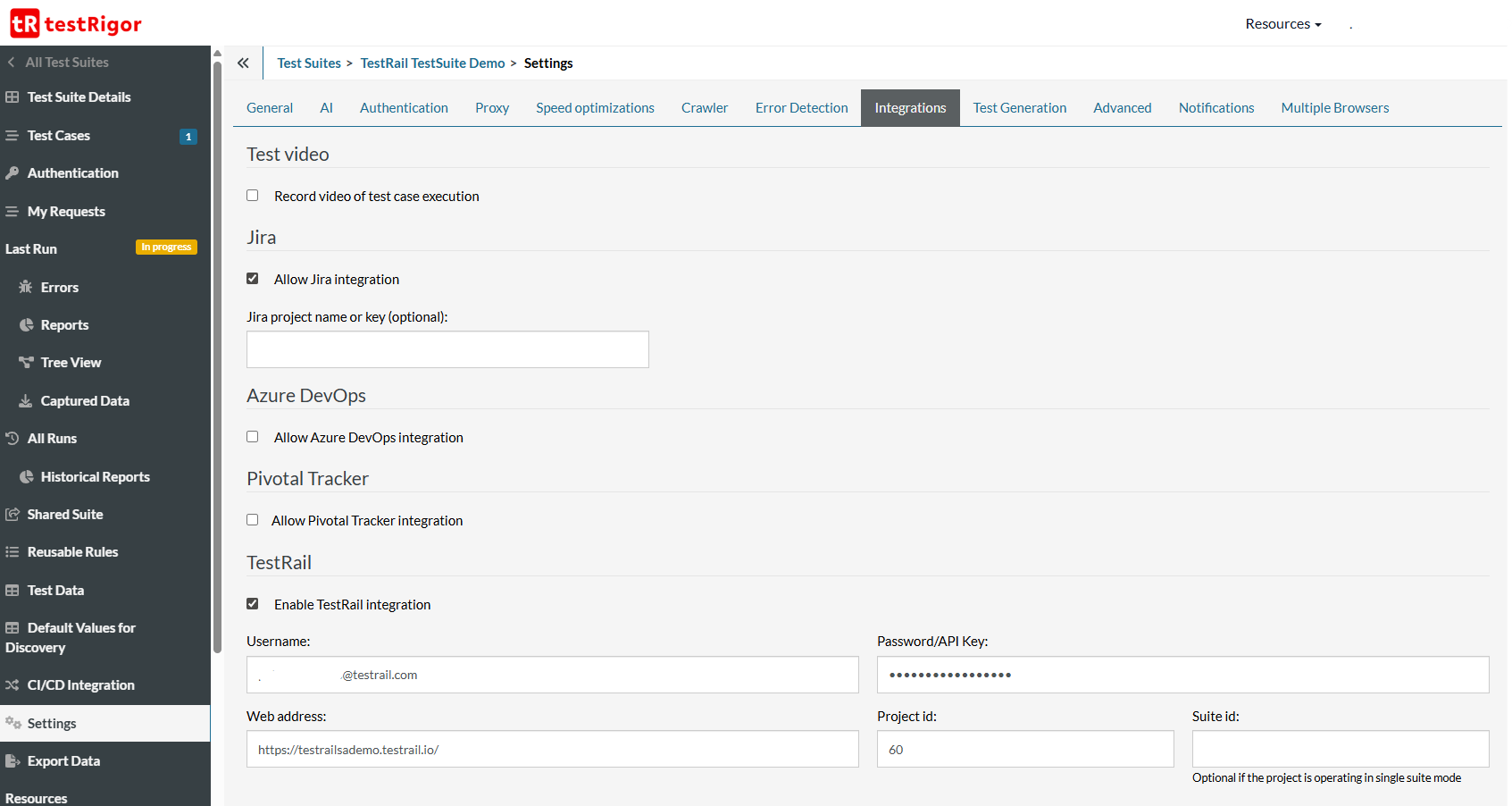Open Last Run in sidebar
Viewport: 1512px width, 806px height.
[x=31, y=249]
